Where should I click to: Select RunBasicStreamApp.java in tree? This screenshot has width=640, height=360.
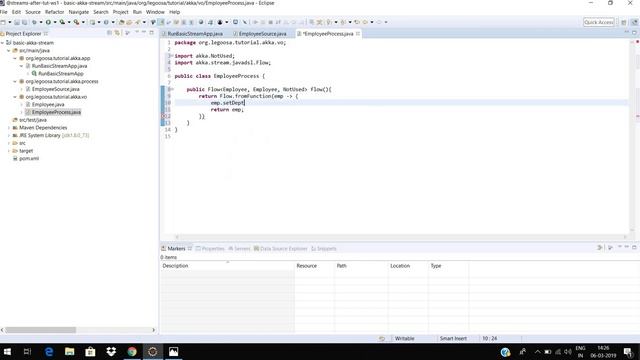(59, 66)
